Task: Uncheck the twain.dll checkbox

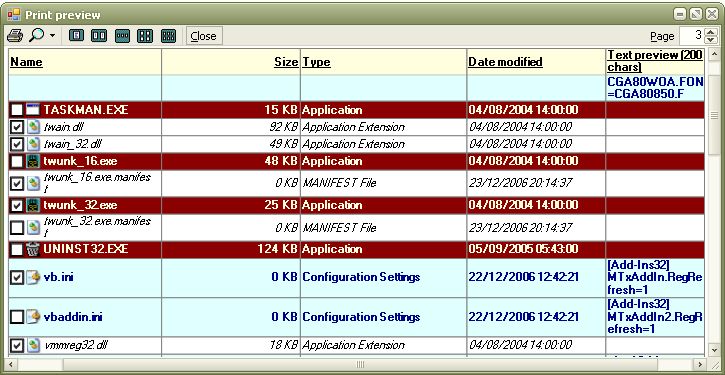Action: [17, 127]
